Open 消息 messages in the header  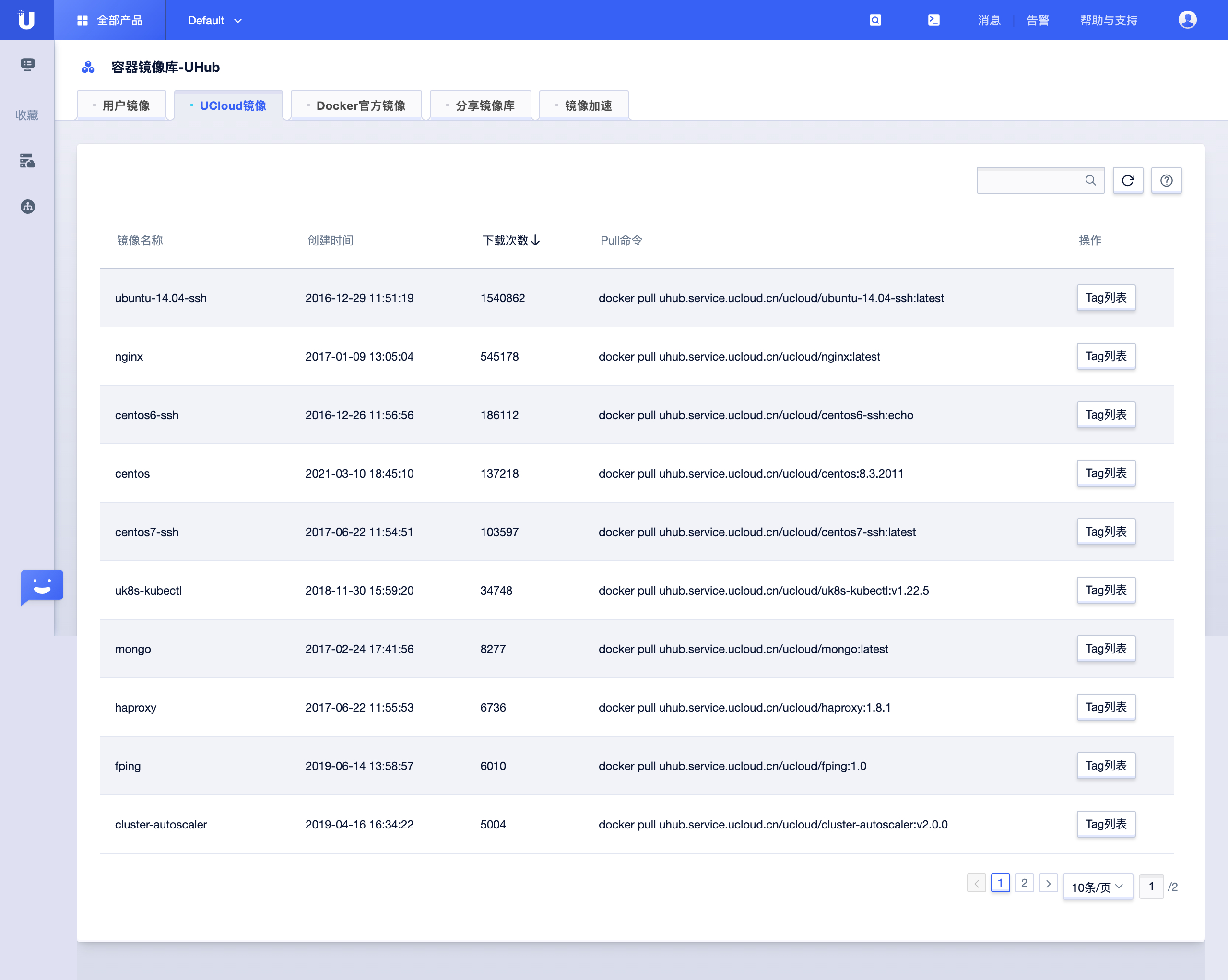(989, 21)
